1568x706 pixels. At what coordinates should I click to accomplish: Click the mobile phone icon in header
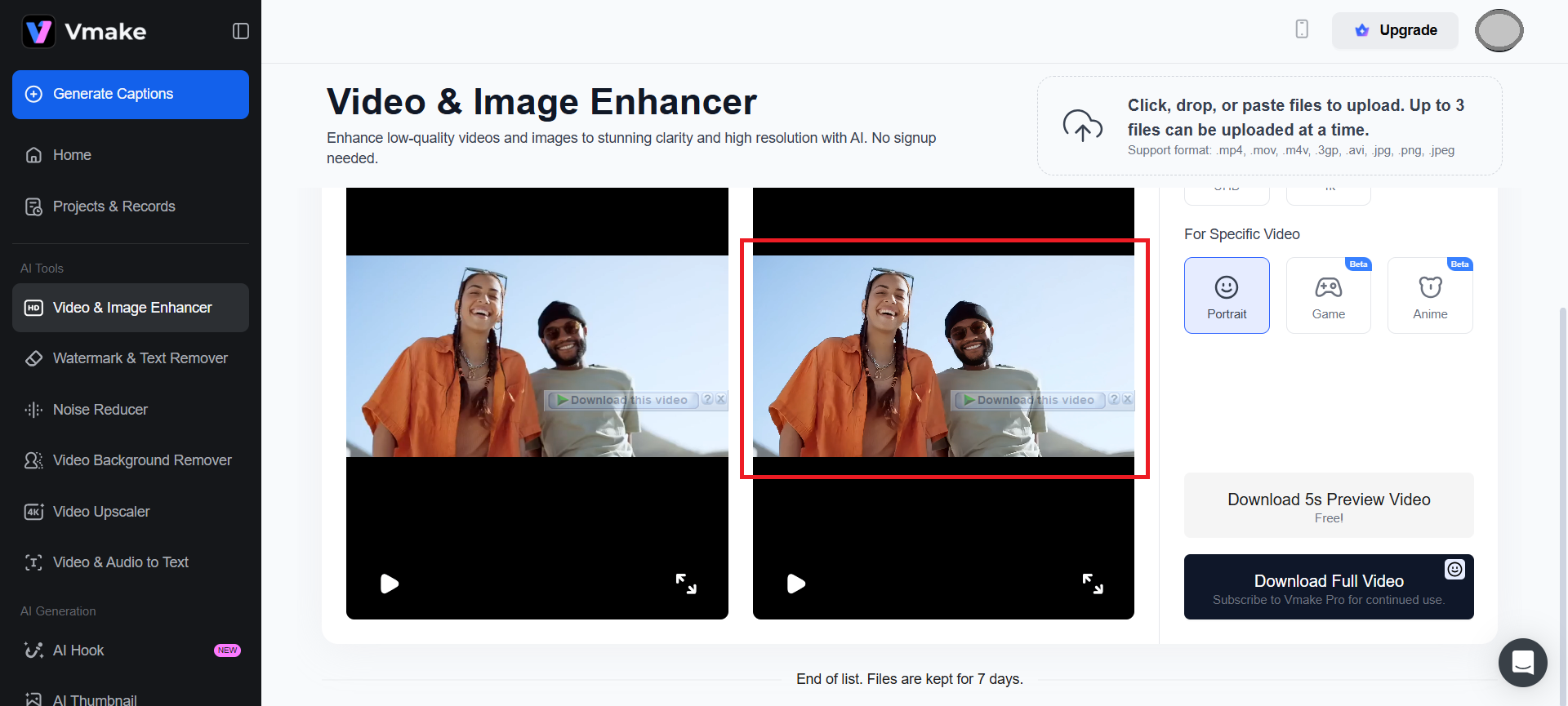[x=1302, y=29]
